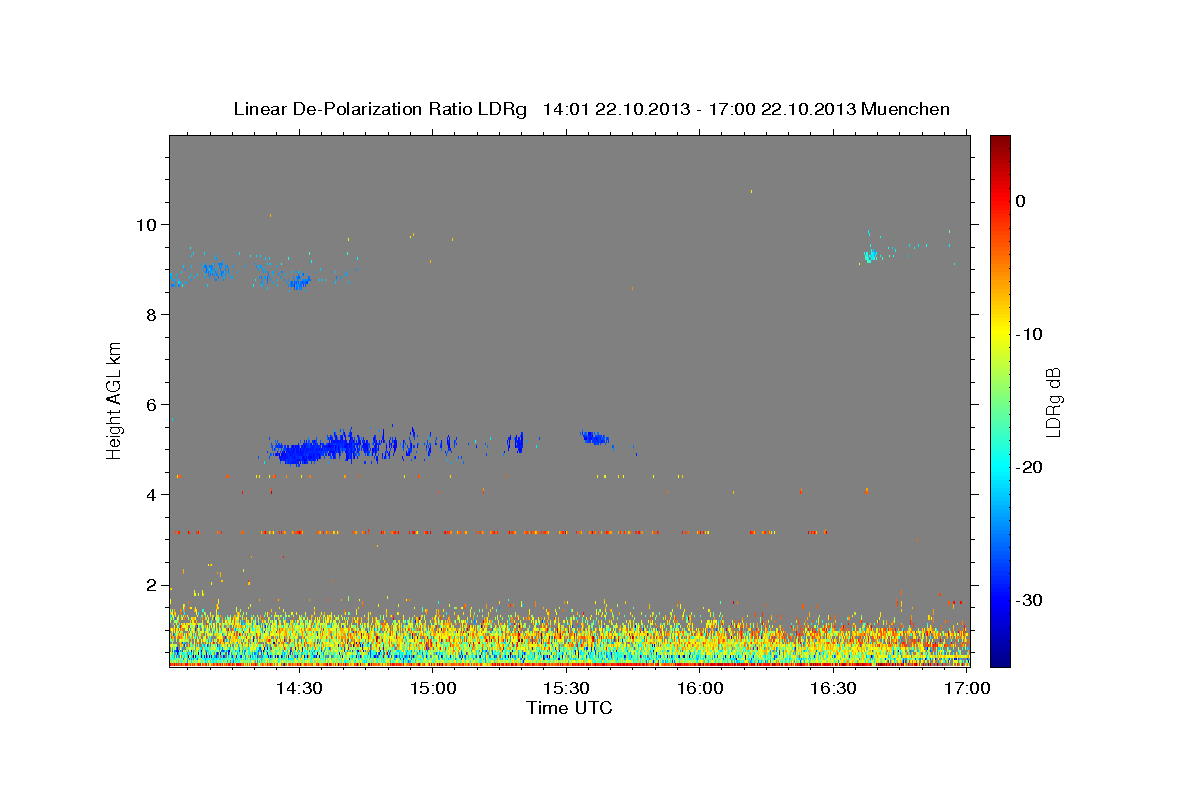Click the colorbar value -30

point(1030,600)
